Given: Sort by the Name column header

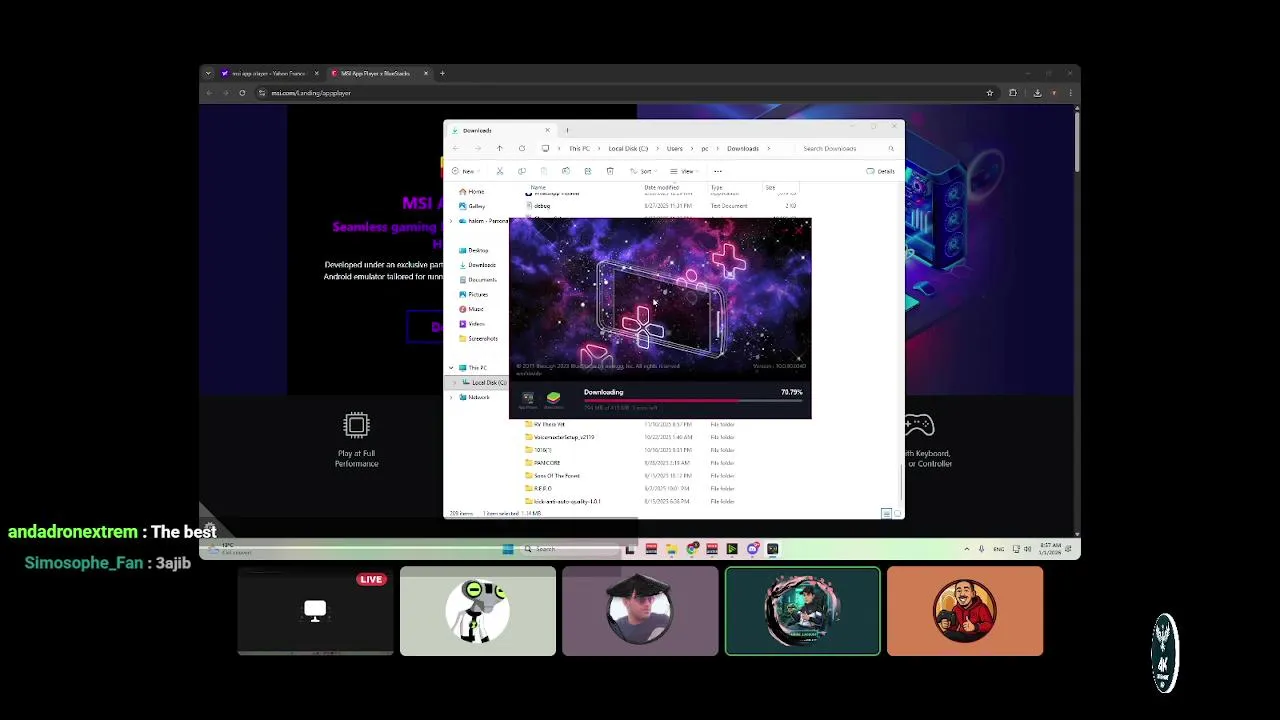Looking at the screenshot, I should (538, 187).
